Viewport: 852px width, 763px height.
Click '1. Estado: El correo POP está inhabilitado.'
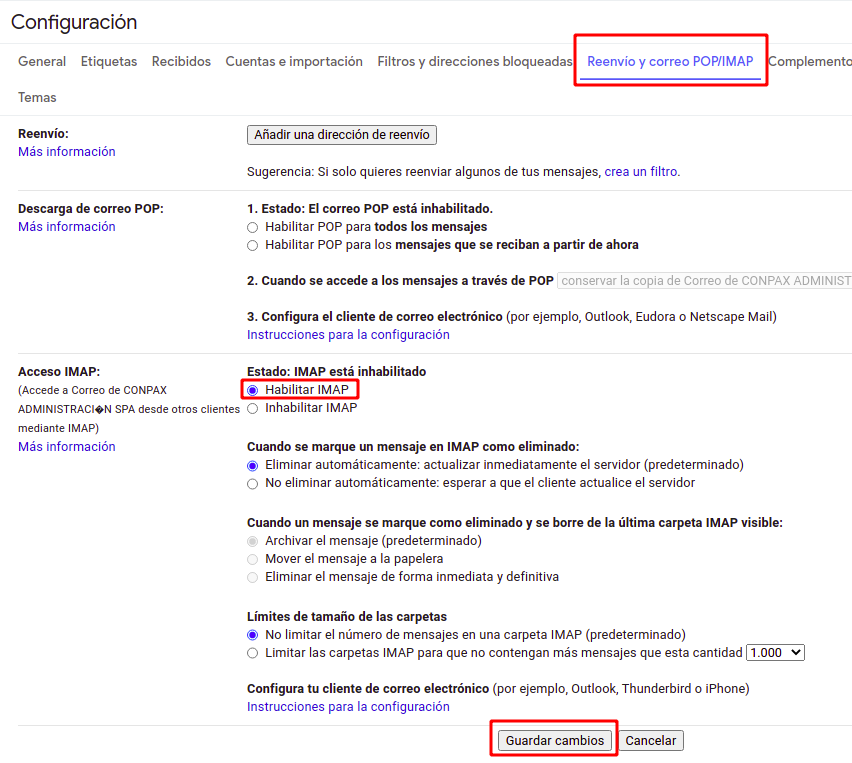[370, 209]
